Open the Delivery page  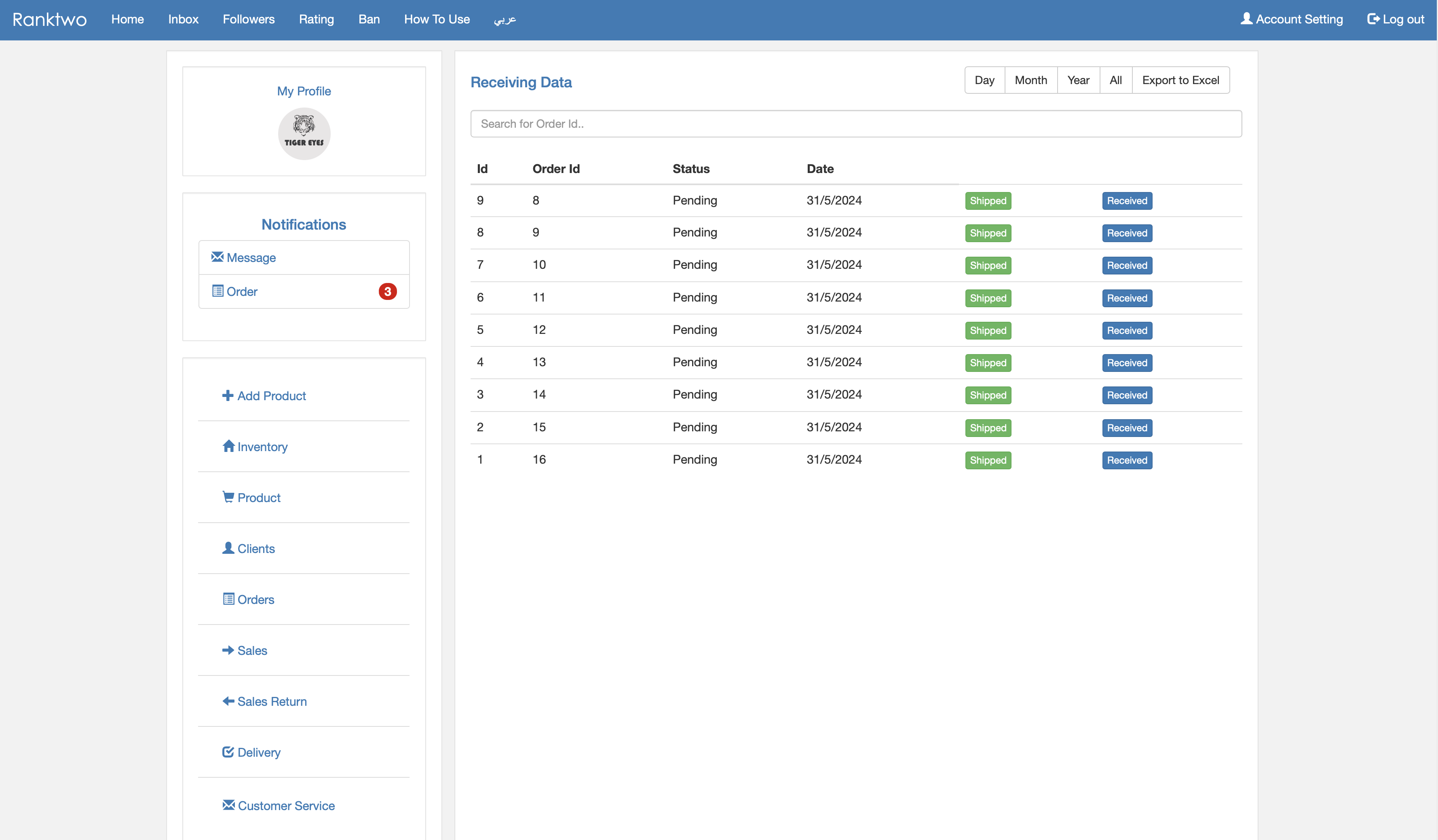[x=251, y=753]
